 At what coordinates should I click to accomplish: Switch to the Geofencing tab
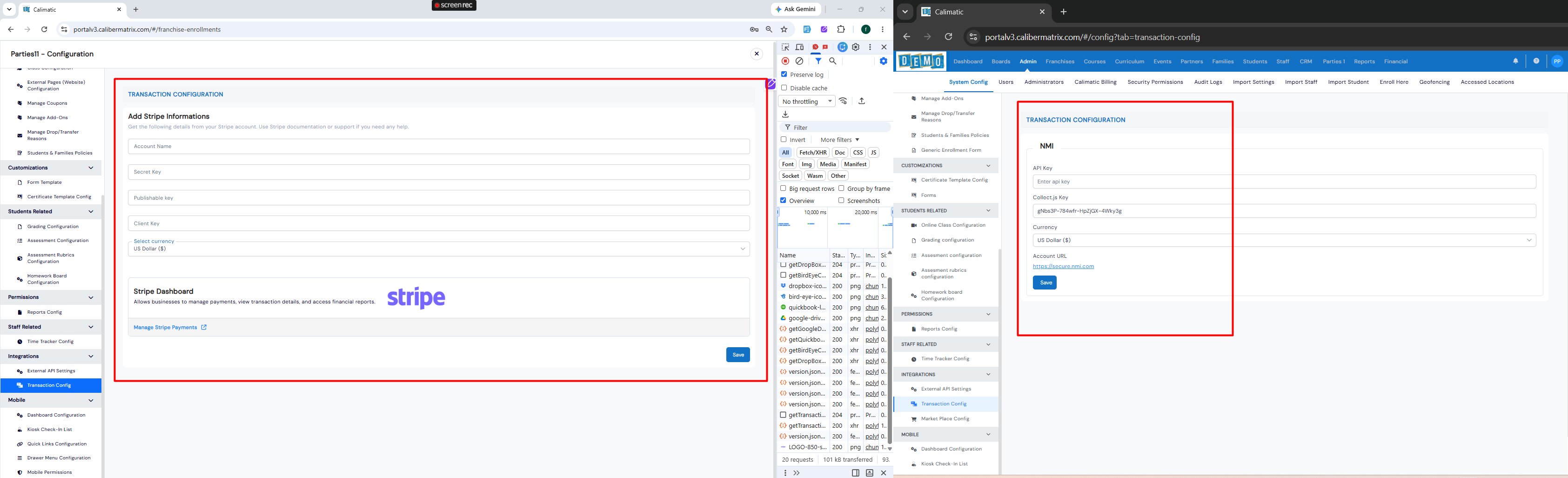[1434, 82]
